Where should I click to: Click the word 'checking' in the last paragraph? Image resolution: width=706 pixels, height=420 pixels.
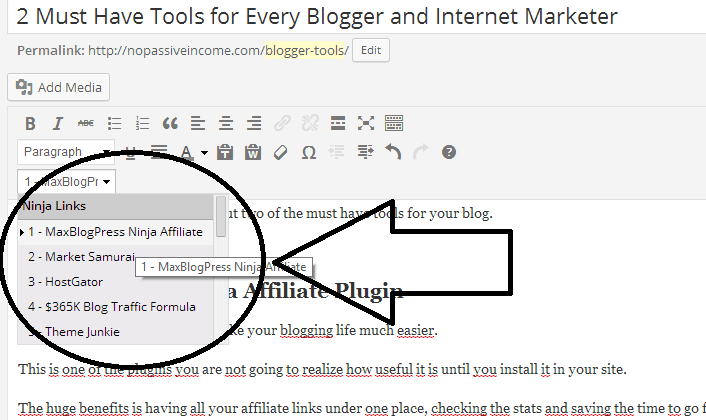click(459, 408)
